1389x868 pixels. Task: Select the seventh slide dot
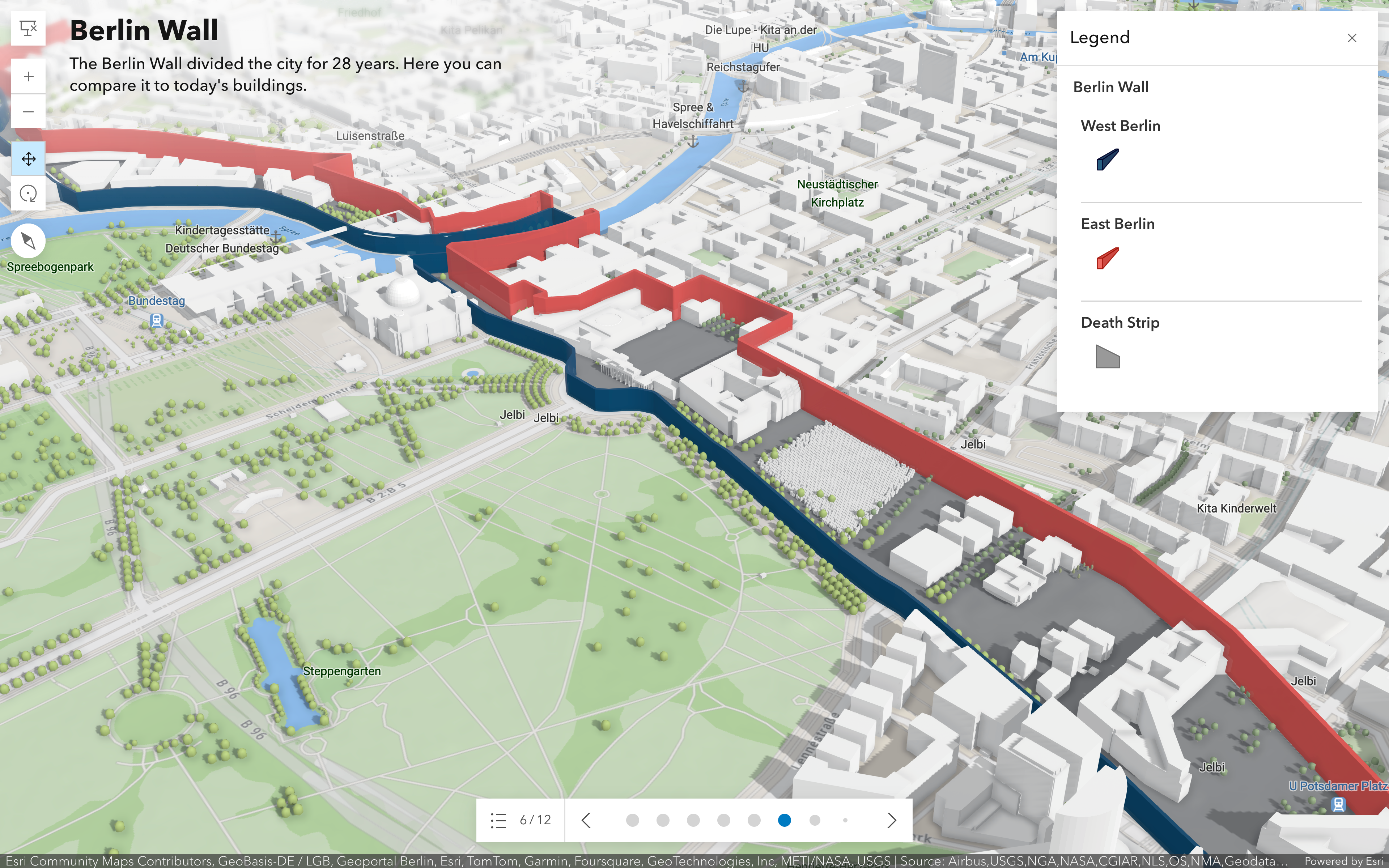click(815, 820)
